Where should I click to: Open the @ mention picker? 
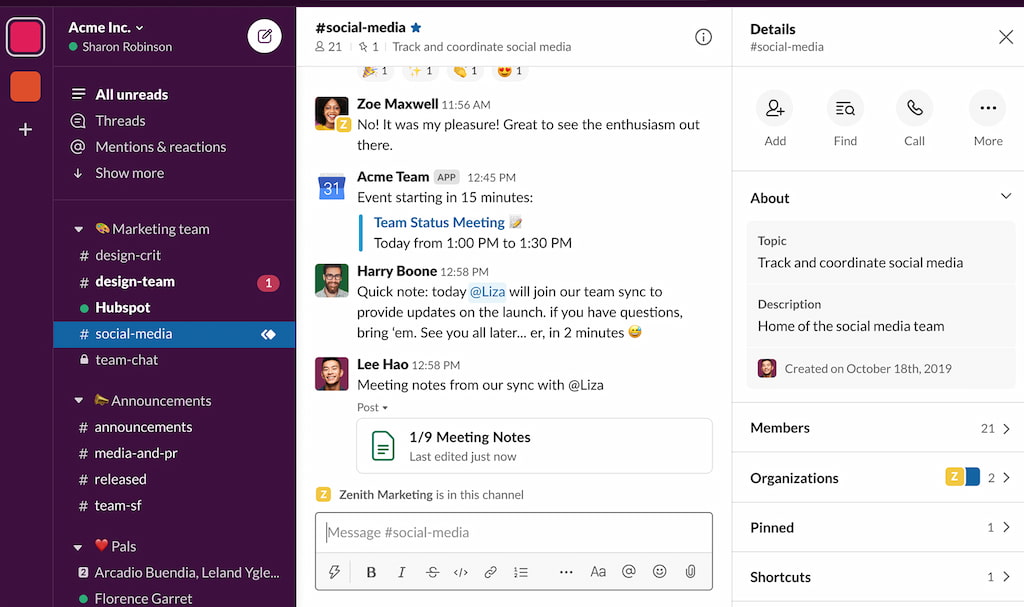628,571
